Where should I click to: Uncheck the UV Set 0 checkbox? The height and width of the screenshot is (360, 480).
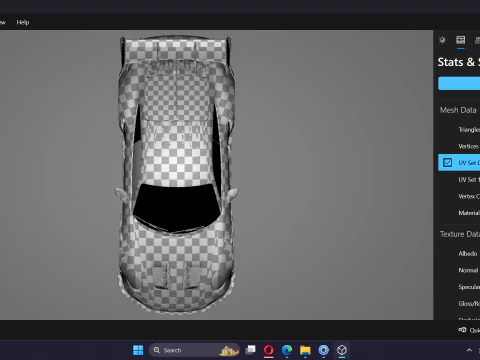coord(447,163)
